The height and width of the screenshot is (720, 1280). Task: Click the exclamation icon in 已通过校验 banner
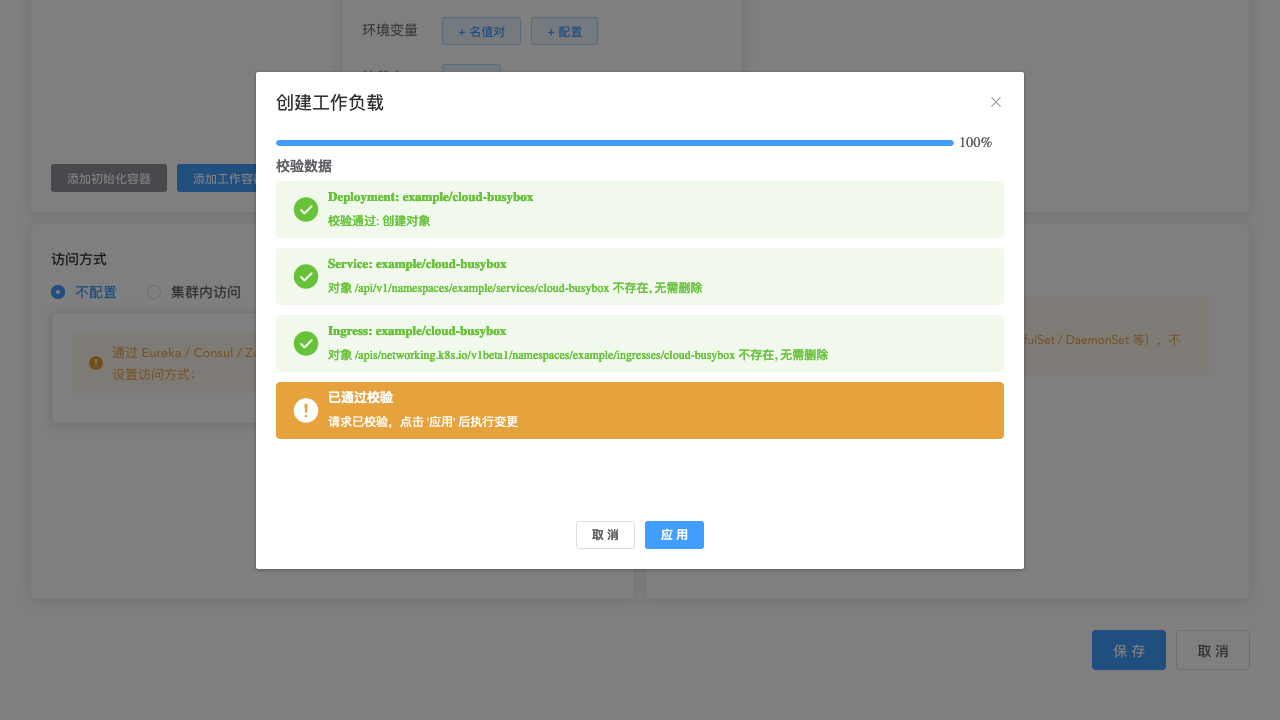306,410
